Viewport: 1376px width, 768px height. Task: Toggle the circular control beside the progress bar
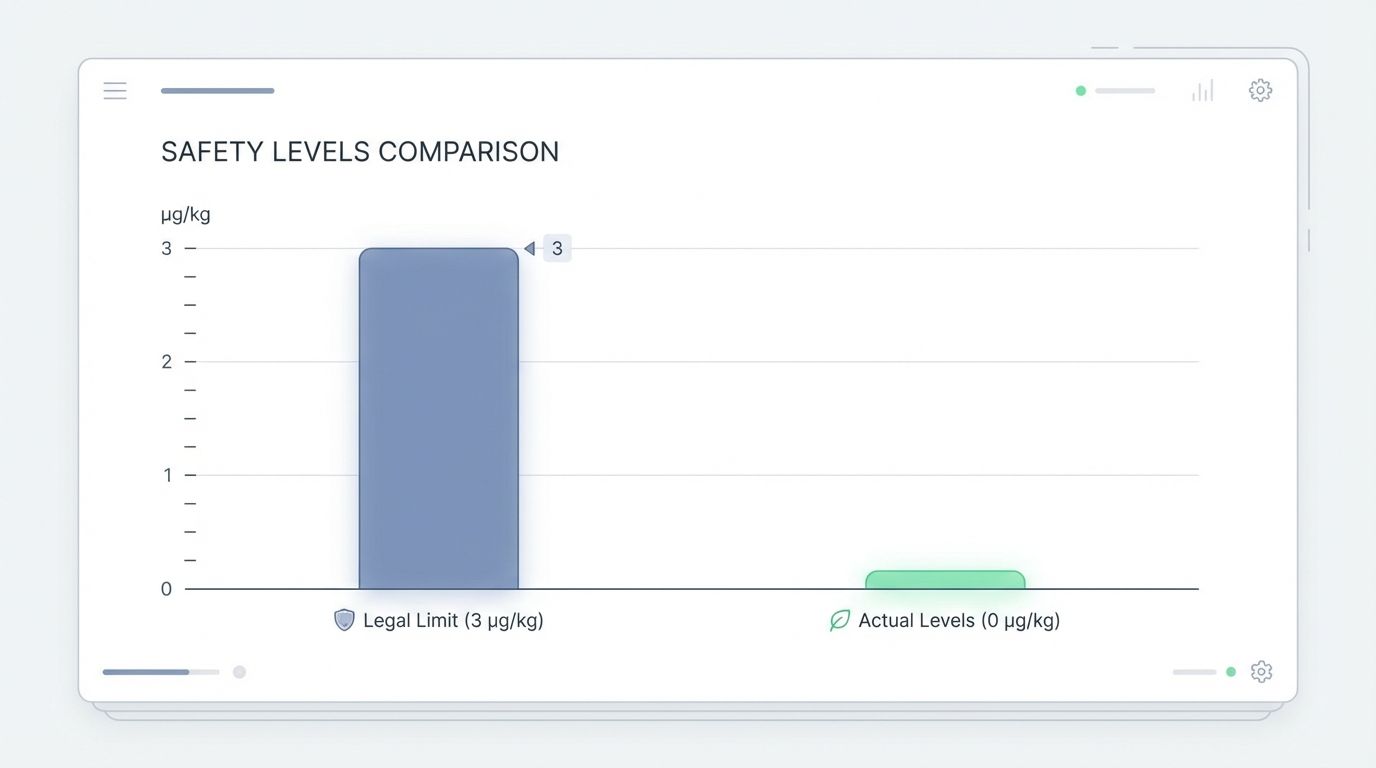click(x=239, y=672)
